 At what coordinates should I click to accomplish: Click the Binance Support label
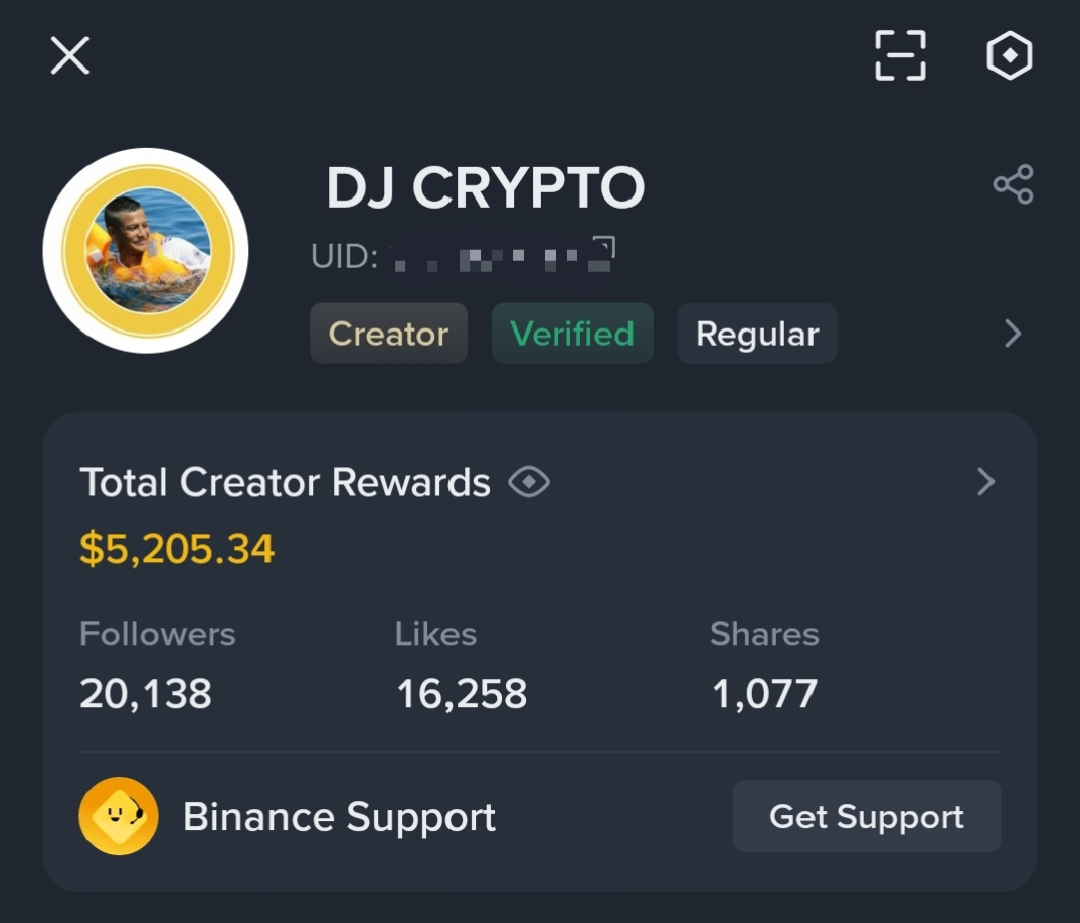[340, 817]
